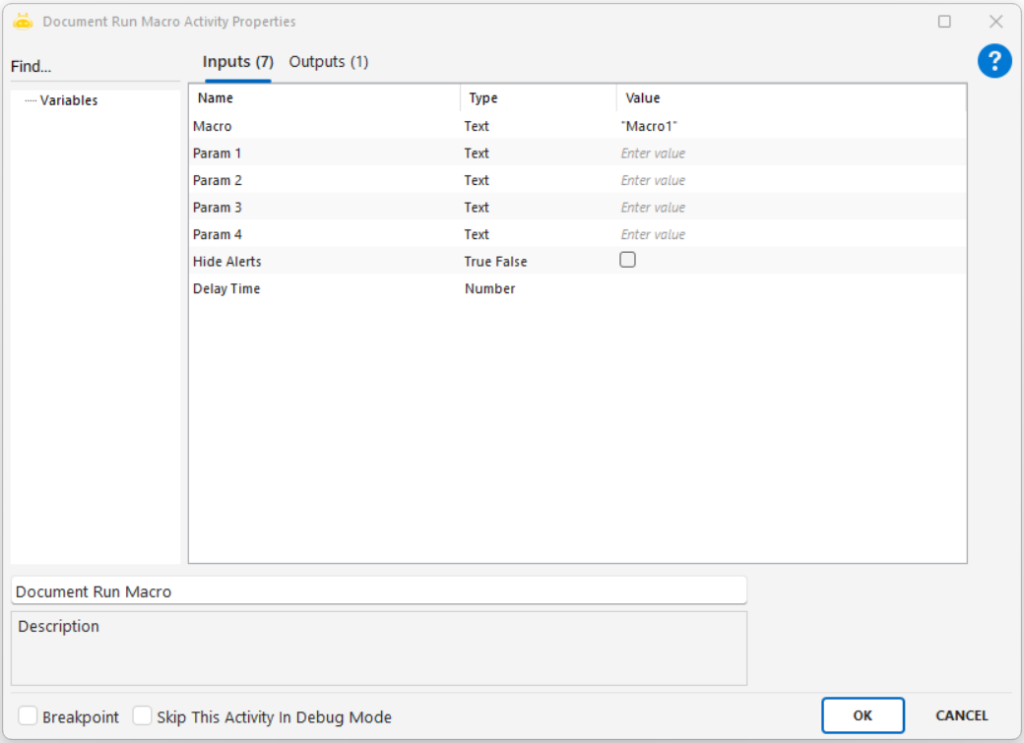This screenshot has width=1024, height=743.
Task: Switch to the Outputs (1) tab
Action: 328,62
